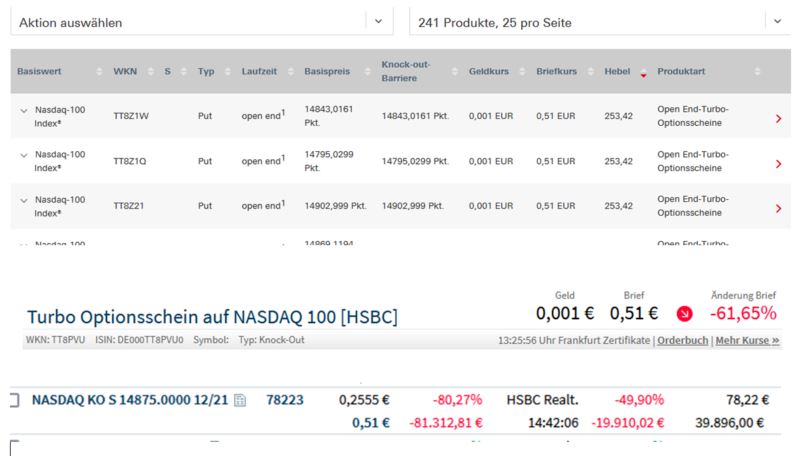Click the 78223 quantity value
The width and height of the screenshot is (793, 456).
pos(285,400)
